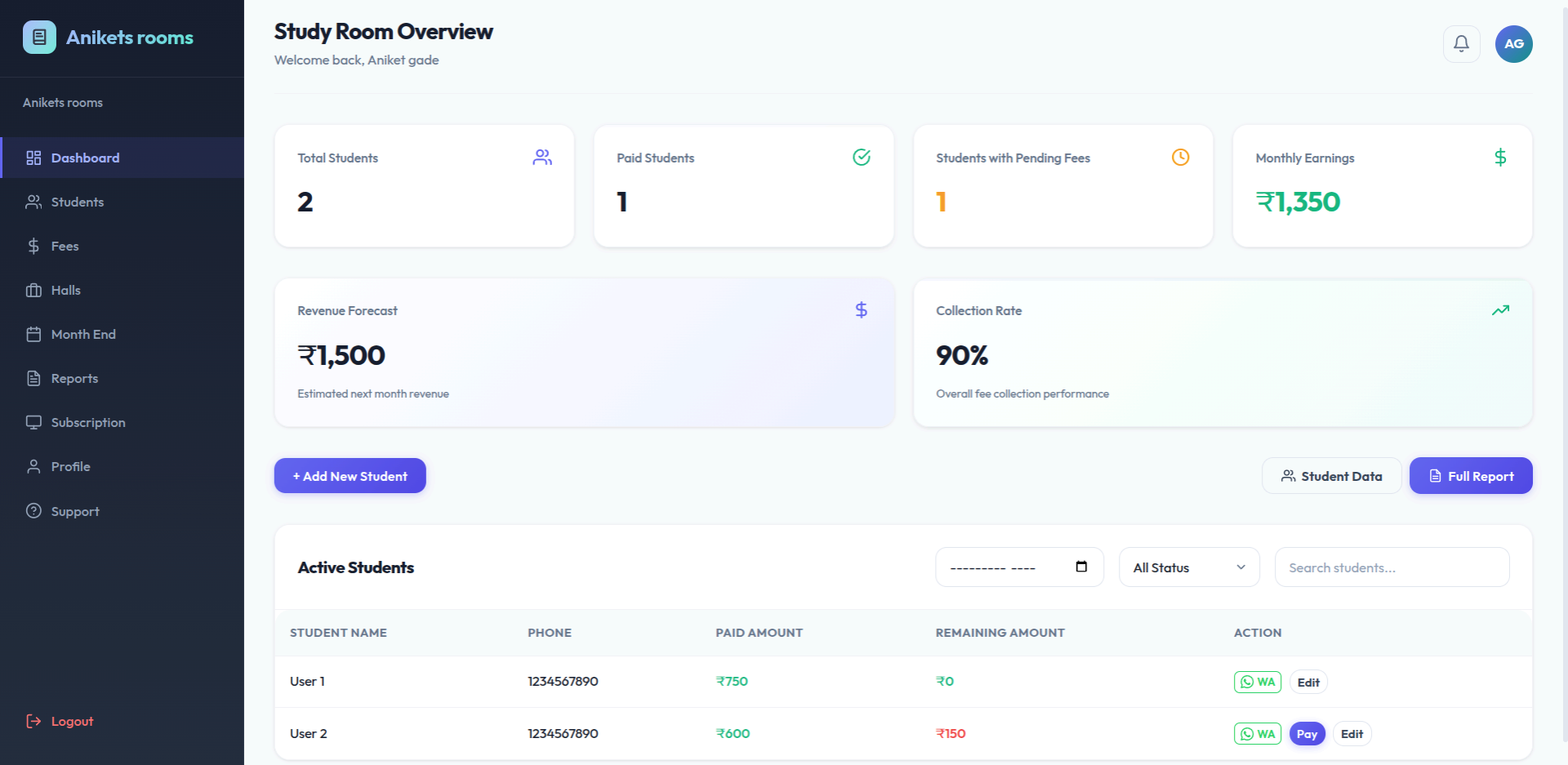Send WhatsApp message to User 2
This screenshot has width=1568, height=765.
pos(1258,734)
